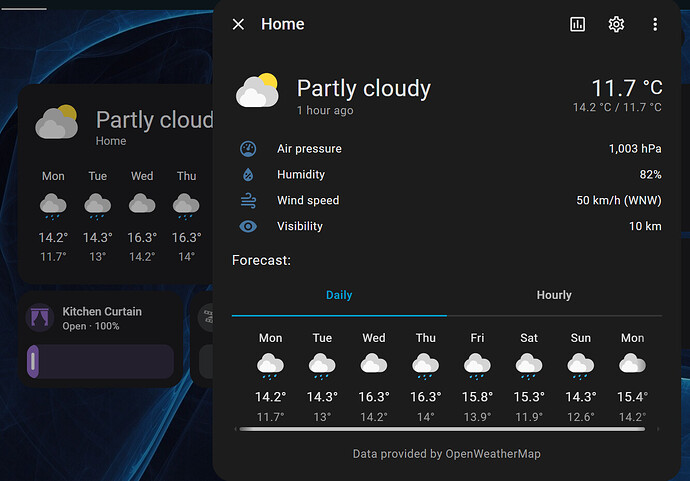The width and height of the screenshot is (690, 481).
Task: Click 'Data provided by OpenWeatherMap' attribution
Action: pos(447,454)
